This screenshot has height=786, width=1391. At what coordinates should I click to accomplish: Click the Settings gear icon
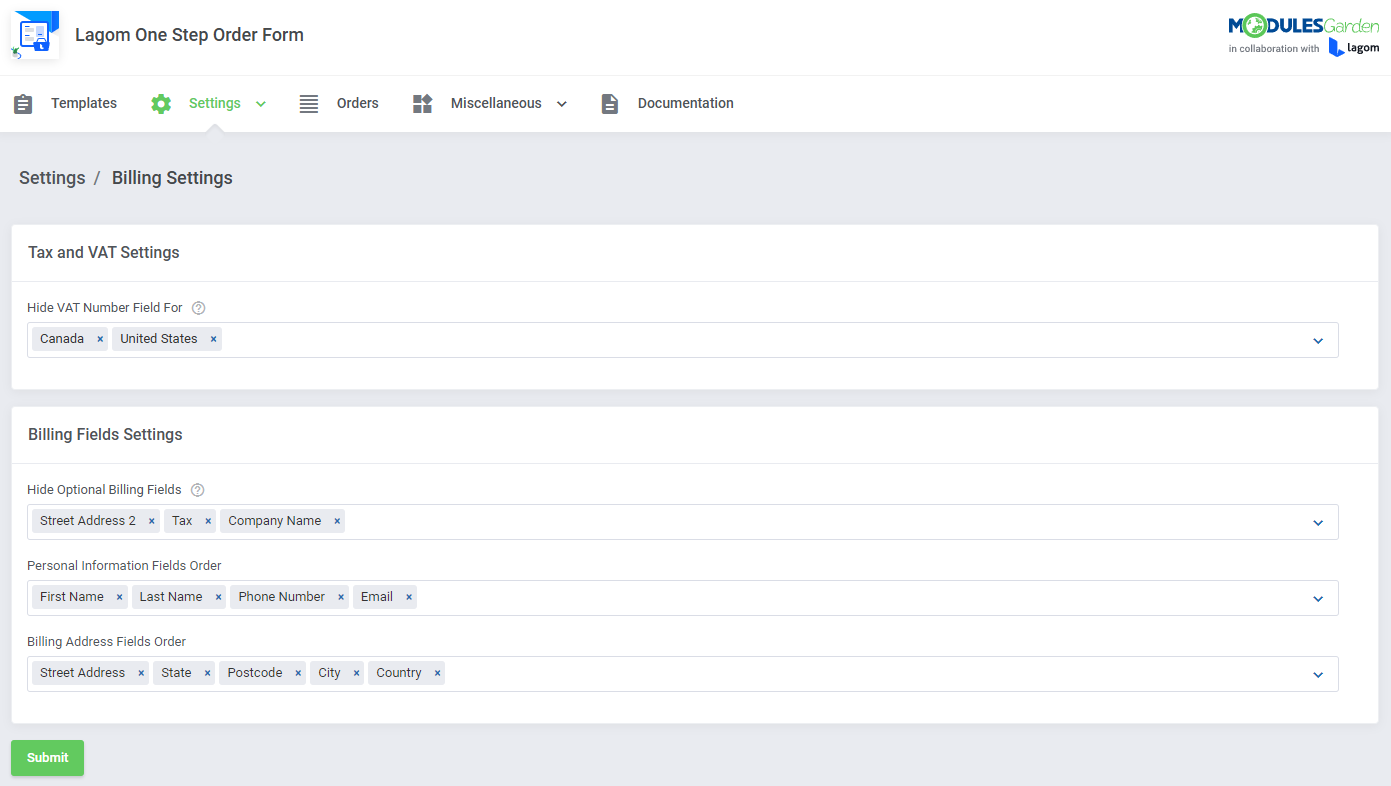tap(161, 103)
